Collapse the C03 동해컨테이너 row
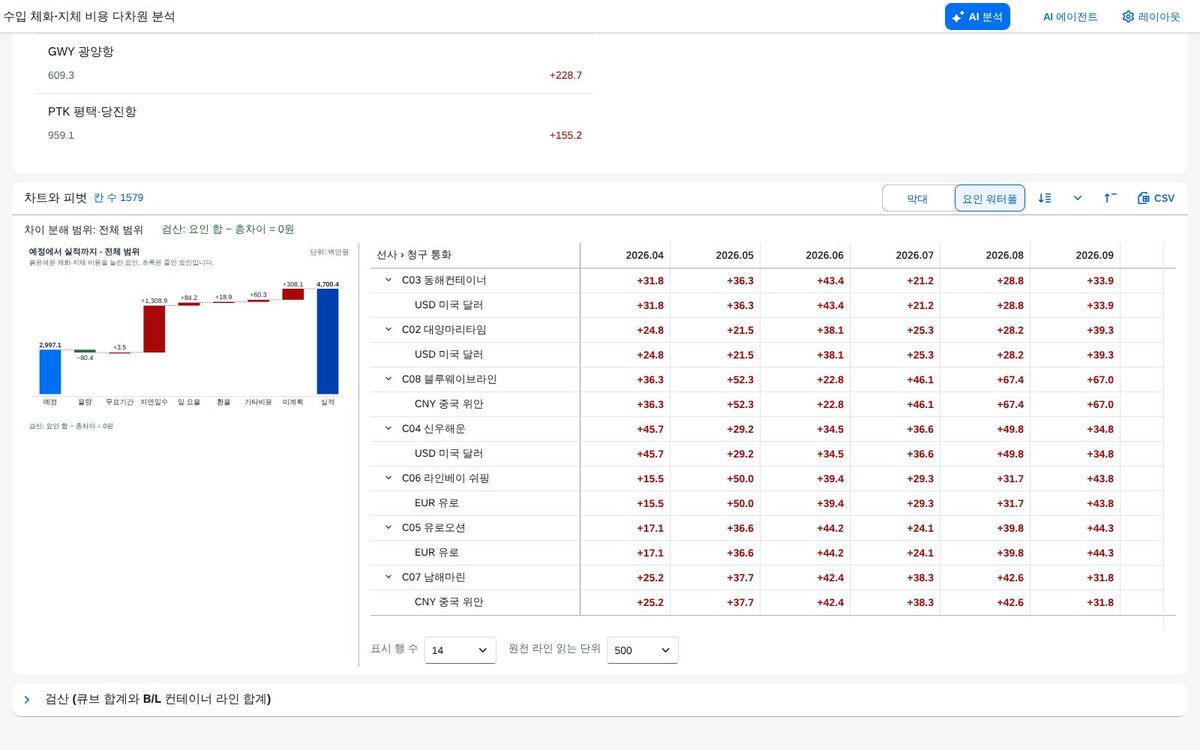Screen dimensions: 1200x750 point(388,280)
